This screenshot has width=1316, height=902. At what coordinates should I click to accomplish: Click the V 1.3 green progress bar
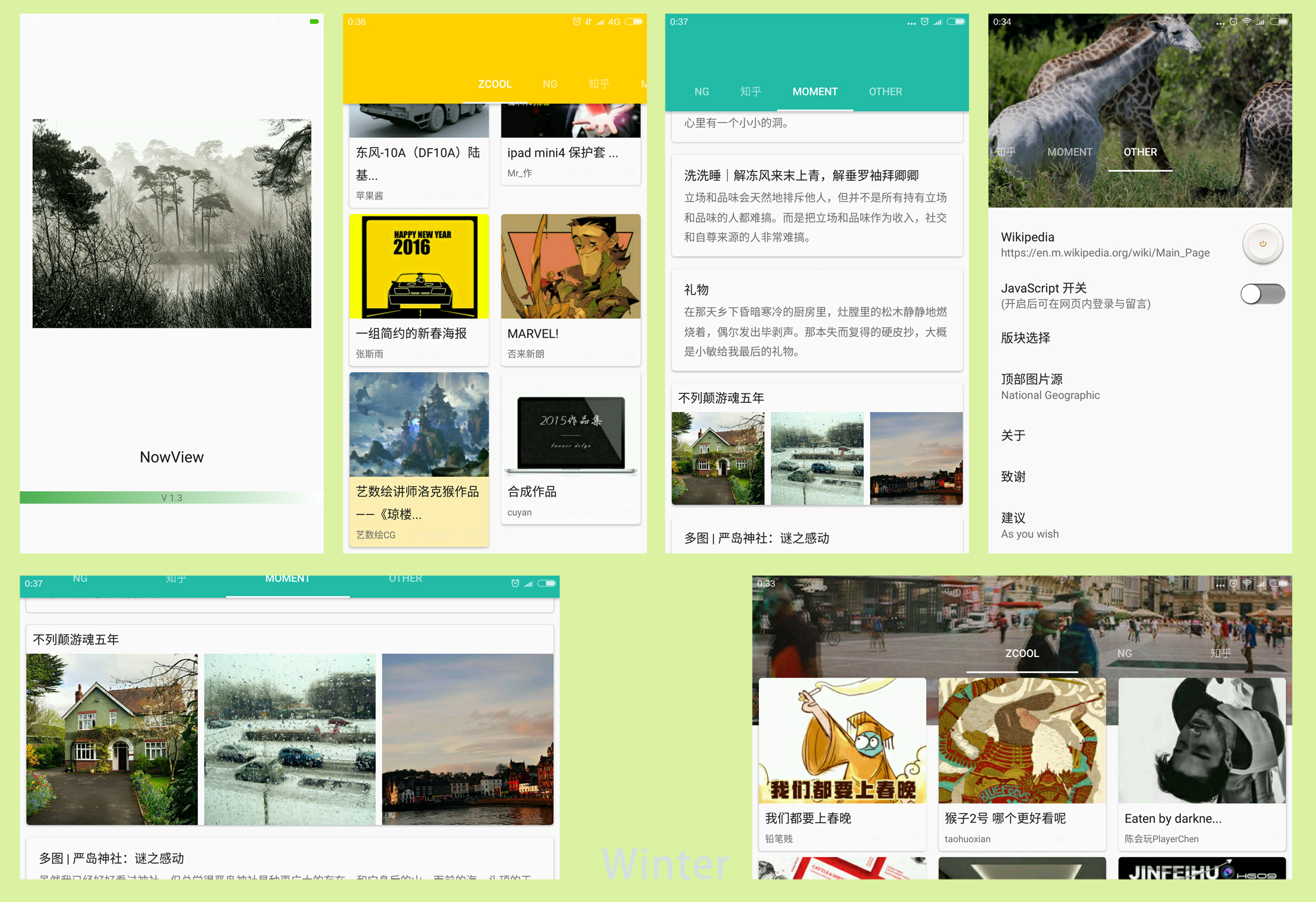point(171,498)
